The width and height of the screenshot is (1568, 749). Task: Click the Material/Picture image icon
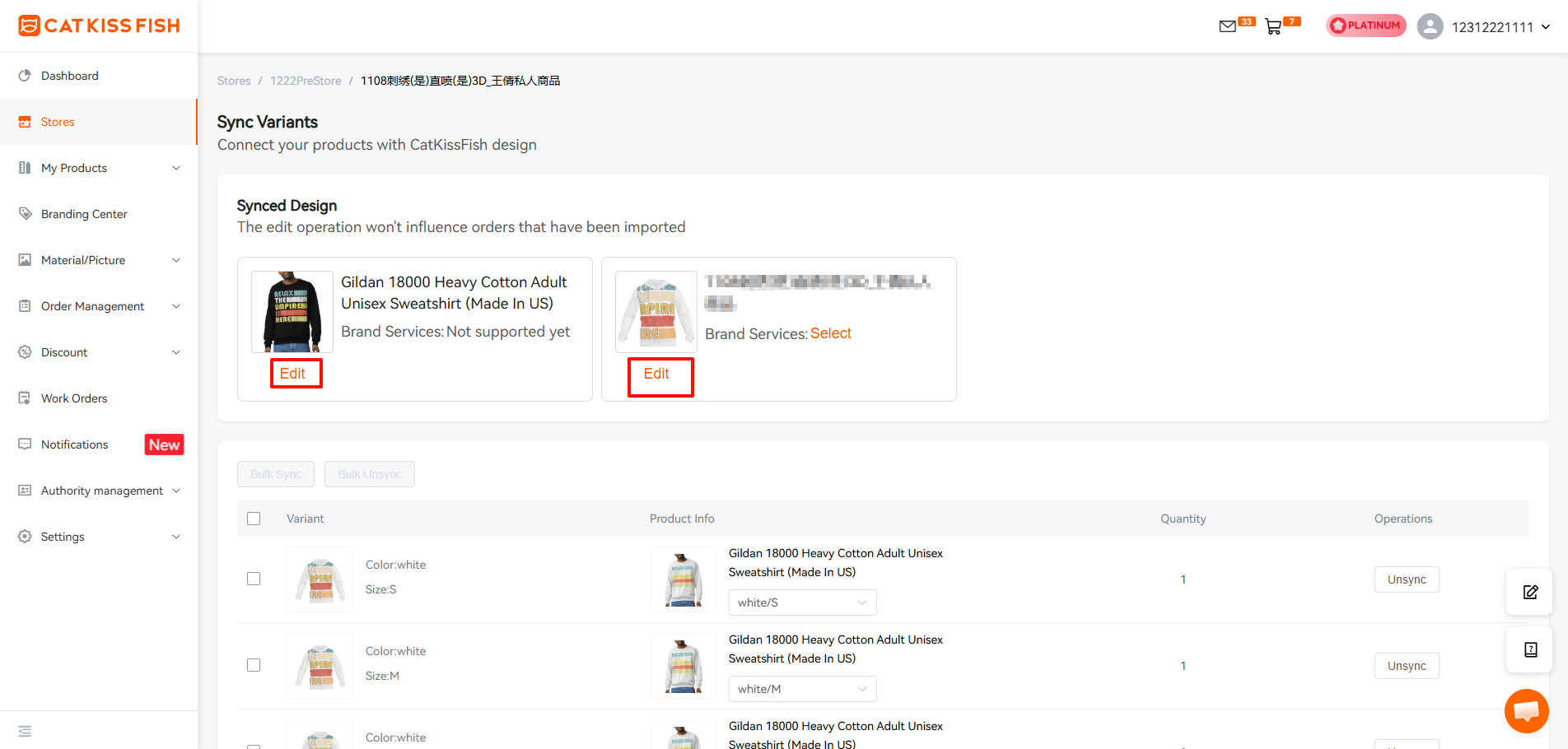coord(25,260)
